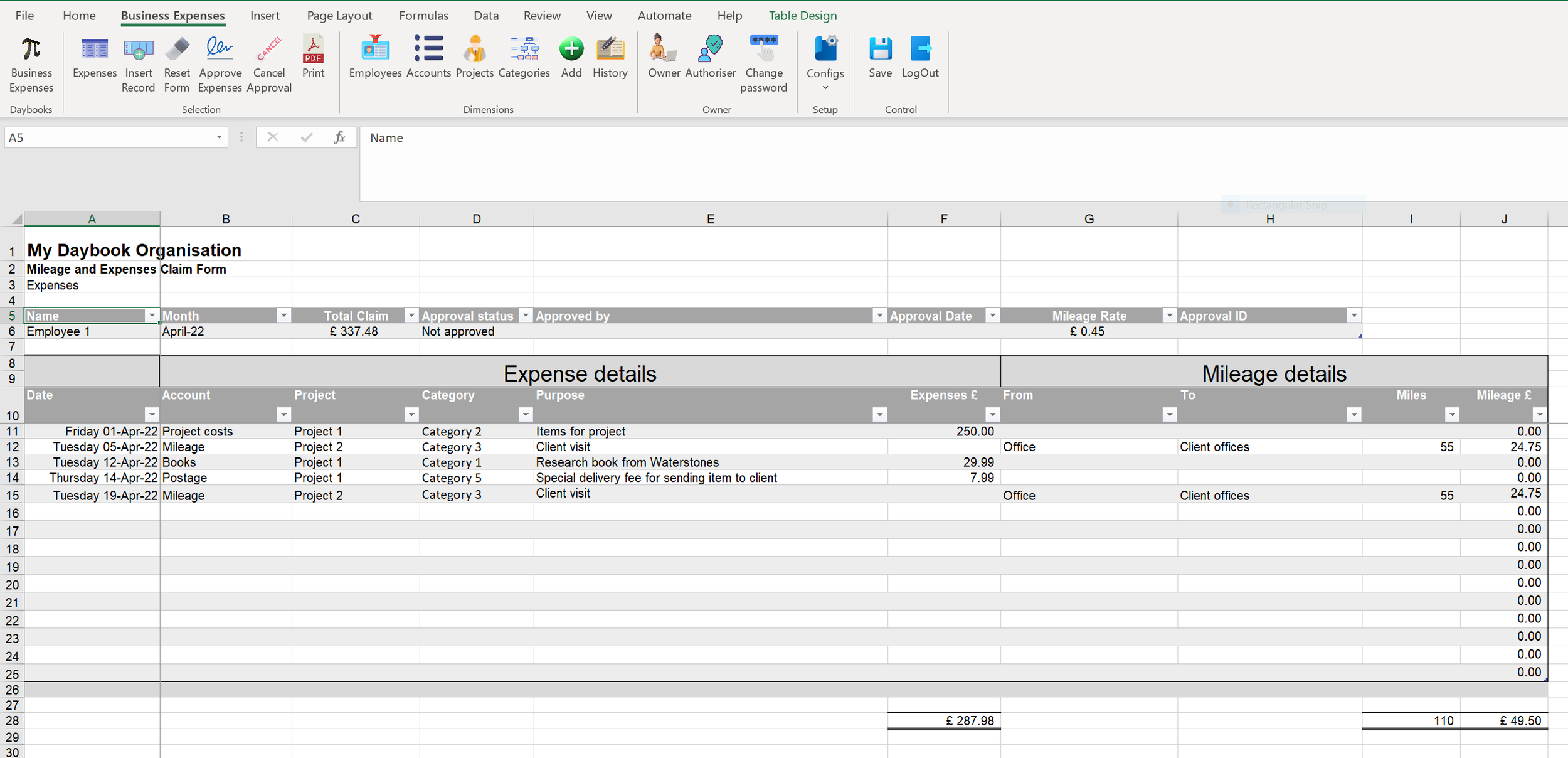Open the Name column filter dropdown
The height and width of the screenshot is (758, 1568).
[152, 316]
